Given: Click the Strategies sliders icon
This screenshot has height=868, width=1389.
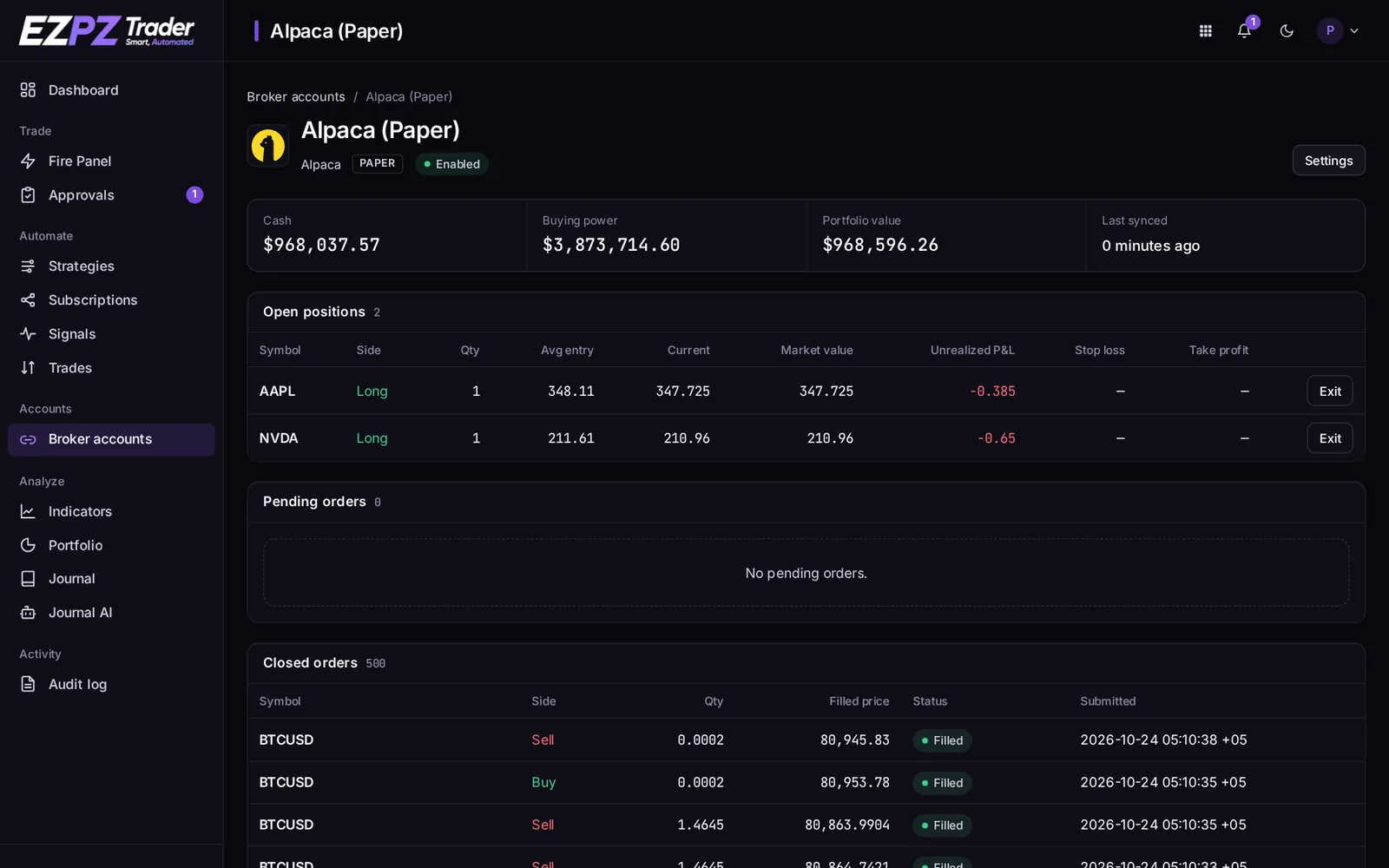Looking at the screenshot, I should click(x=28, y=266).
